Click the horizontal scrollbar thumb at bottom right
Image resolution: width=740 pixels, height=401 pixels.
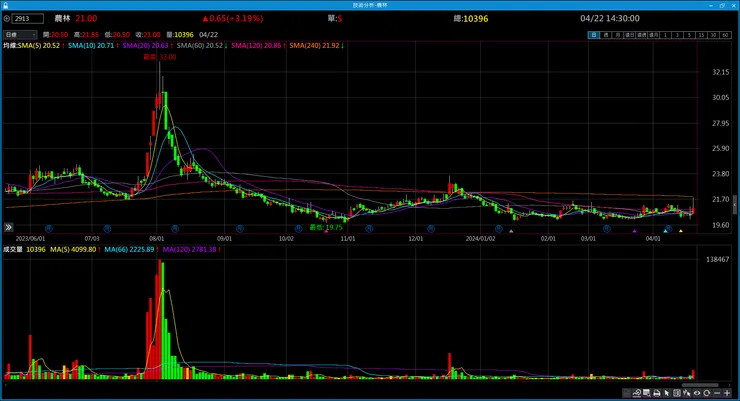click(699, 385)
